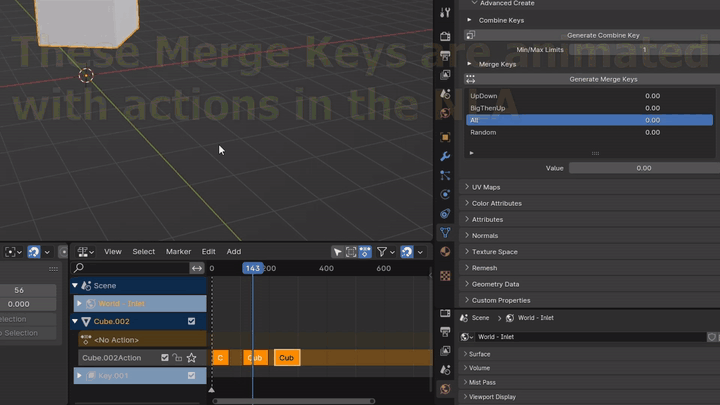Open the filter options dropdown arrow
Viewport: 720px width, 405px height.
(x=392, y=252)
